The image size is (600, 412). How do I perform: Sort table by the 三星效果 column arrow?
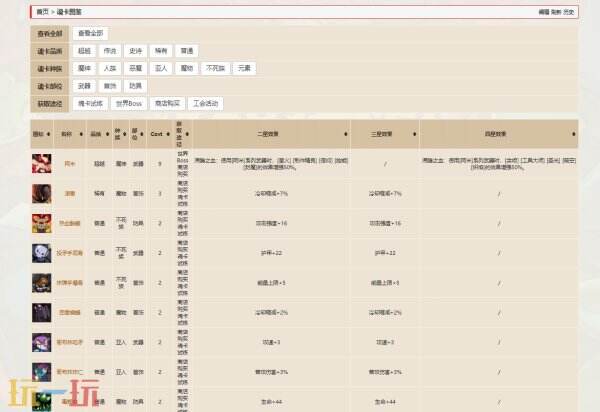click(414, 134)
